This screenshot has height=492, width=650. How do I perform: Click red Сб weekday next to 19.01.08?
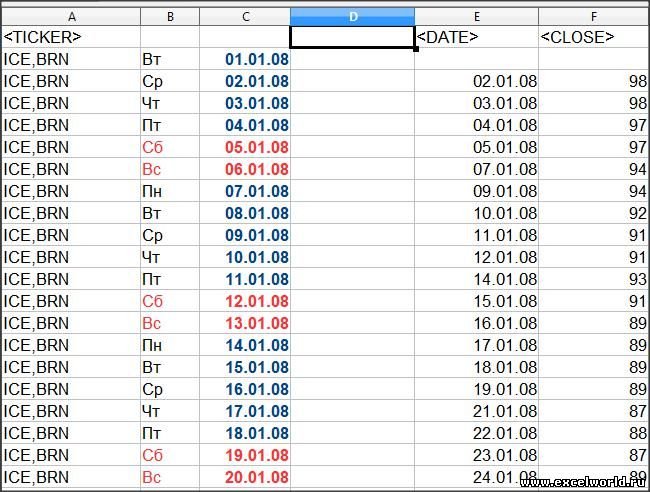170,454
